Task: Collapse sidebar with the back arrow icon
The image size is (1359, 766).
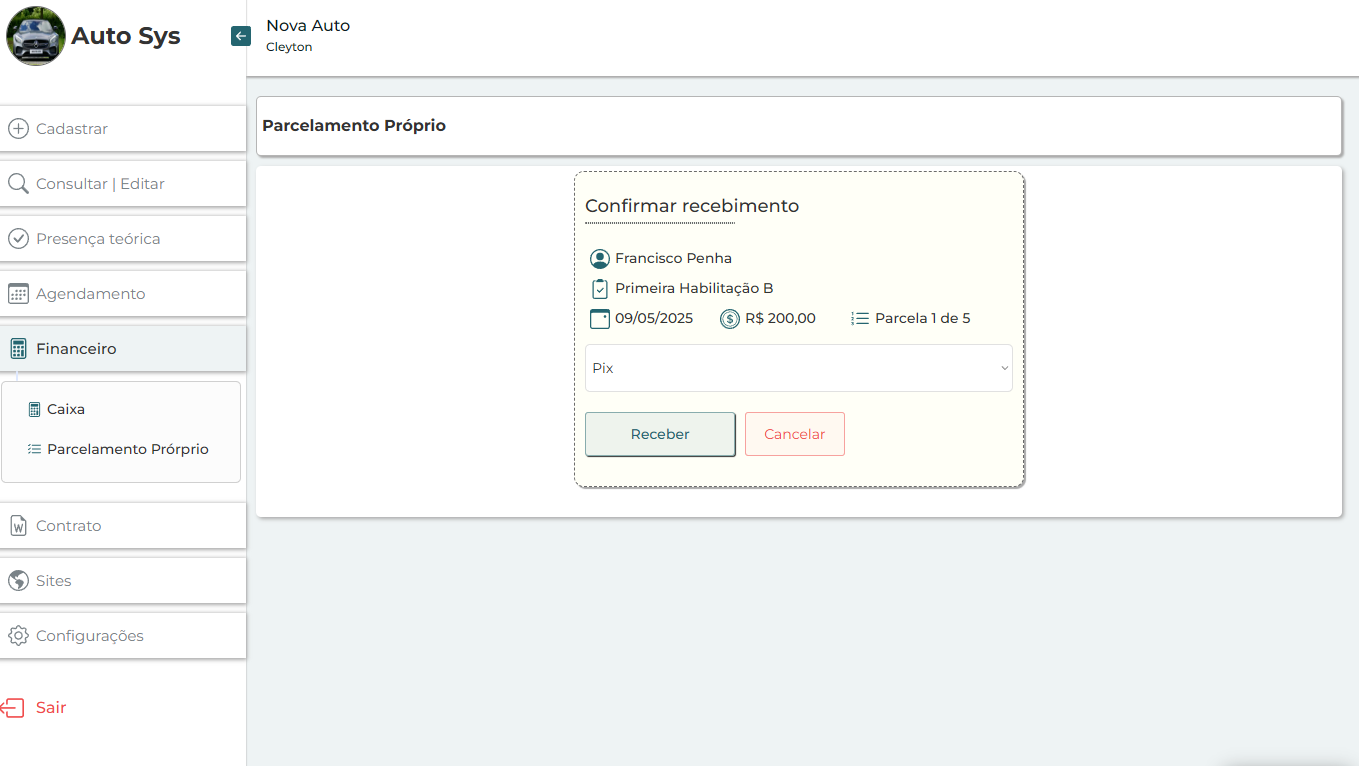Action: tap(240, 36)
